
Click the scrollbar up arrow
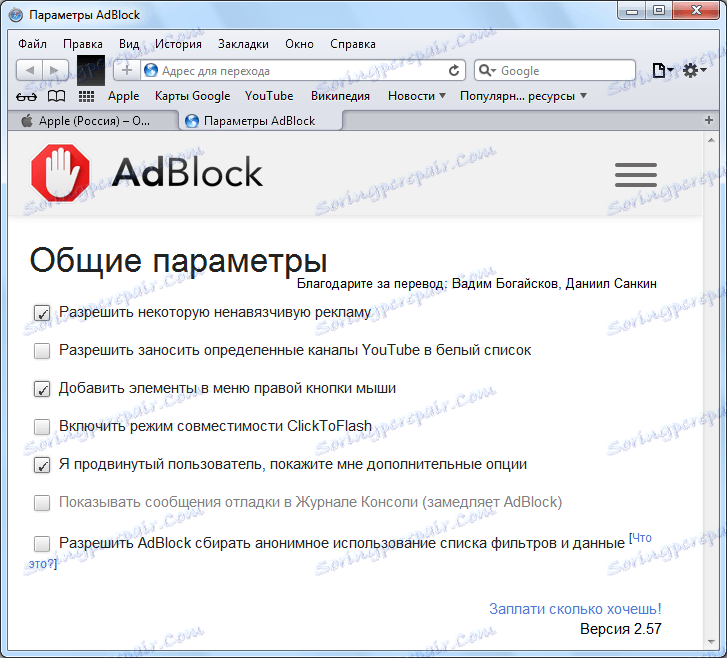coord(711,140)
